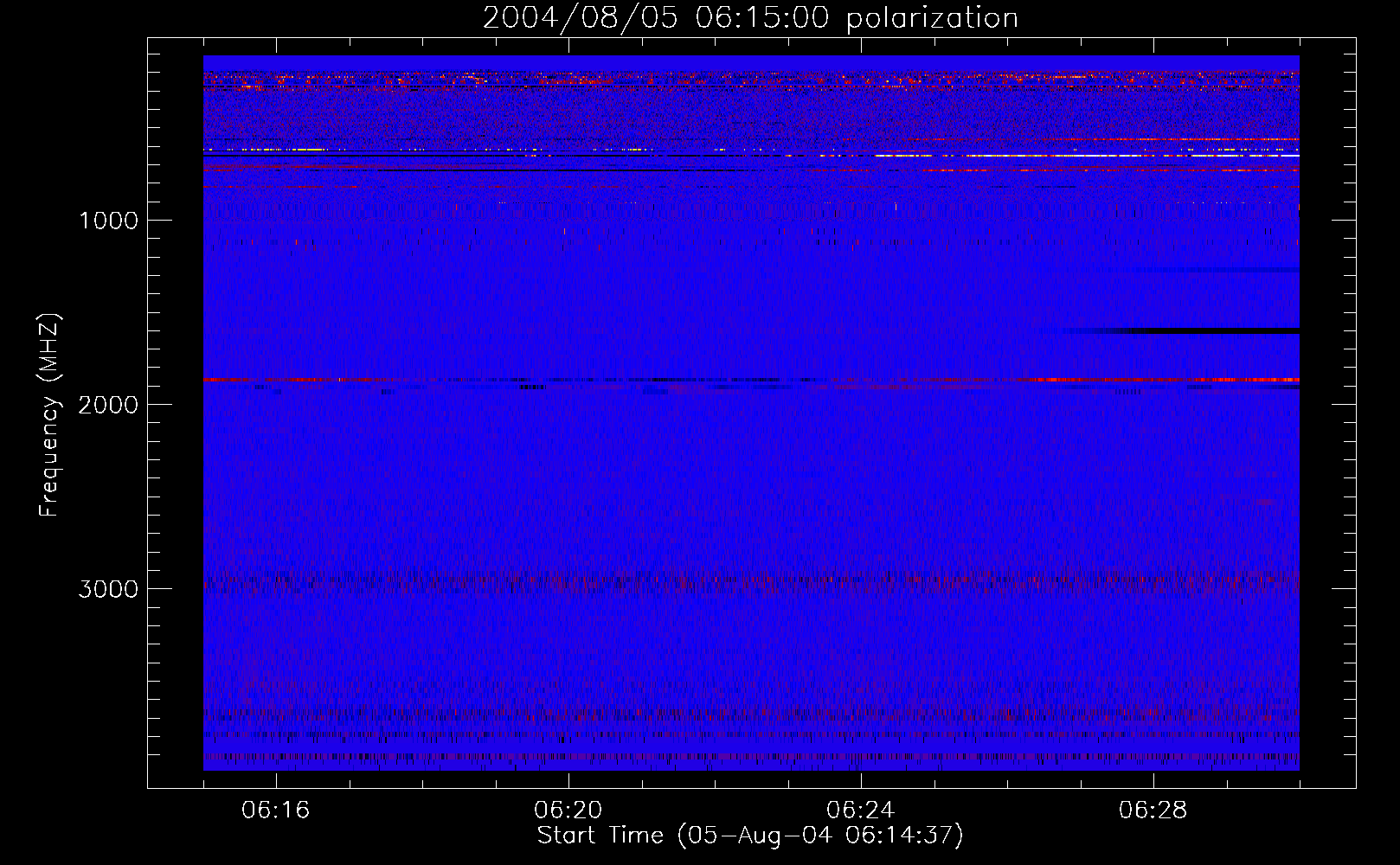Click the plot title "2004/08/05 06:15:00 polarization"
The height and width of the screenshot is (865, 1400).
(750, 18)
